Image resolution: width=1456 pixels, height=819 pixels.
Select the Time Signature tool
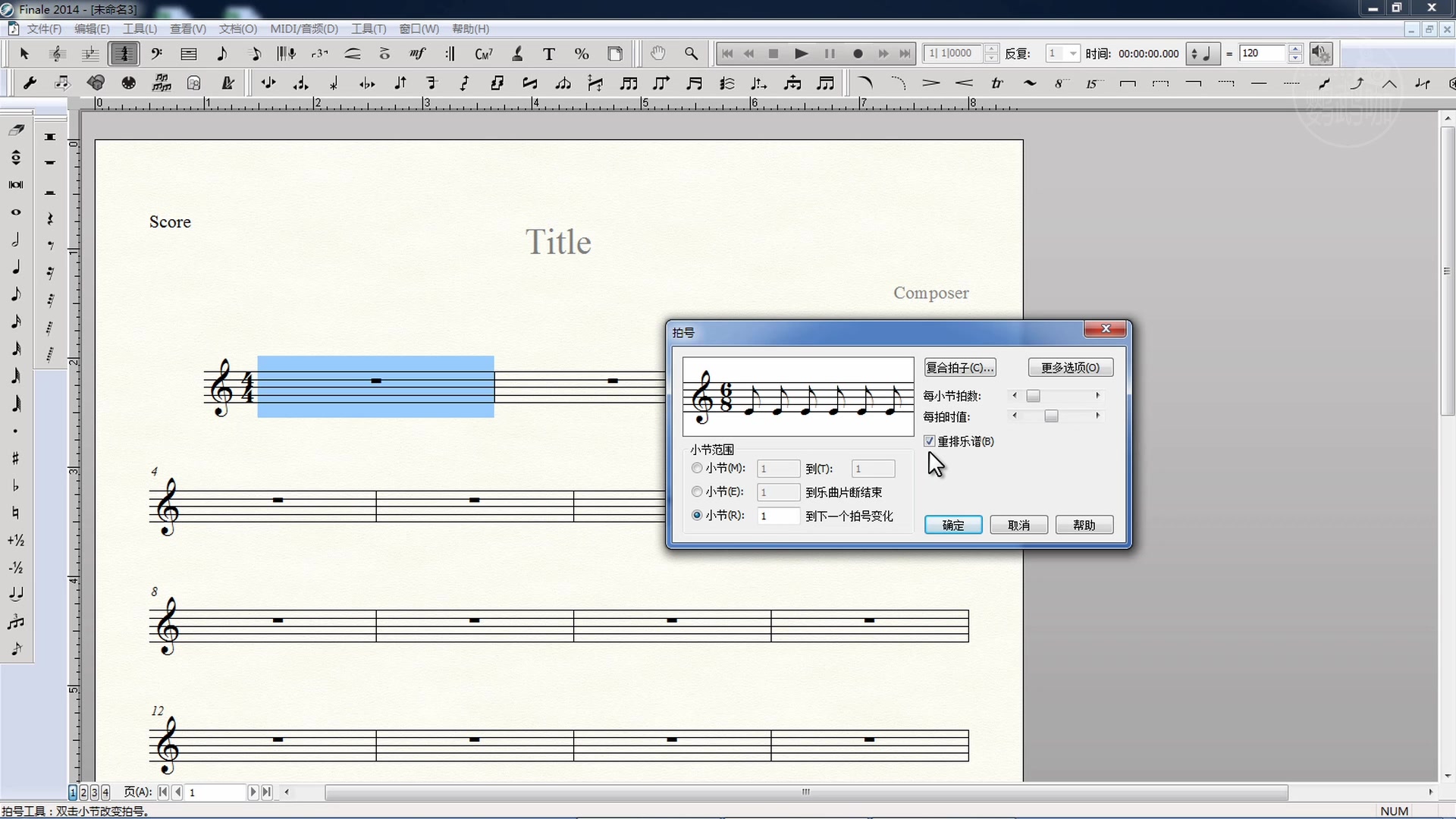(x=124, y=54)
